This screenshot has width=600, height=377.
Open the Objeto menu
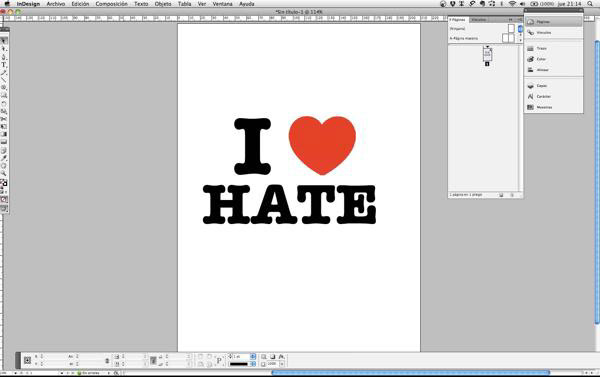coord(163,4)
